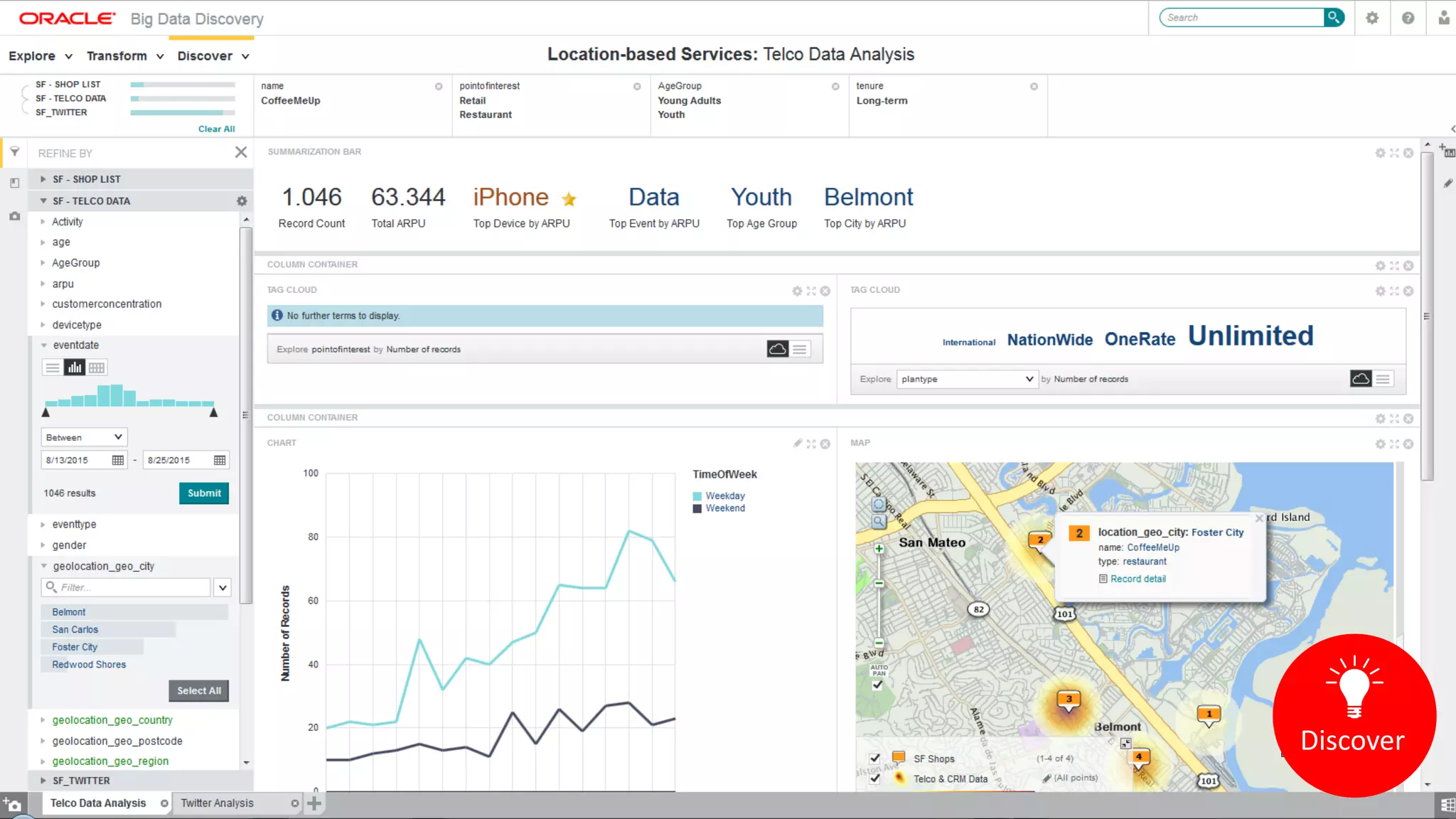Screen dimensions: 1456x819
Task: Click Clear All filters link
Action: [216, 129]
